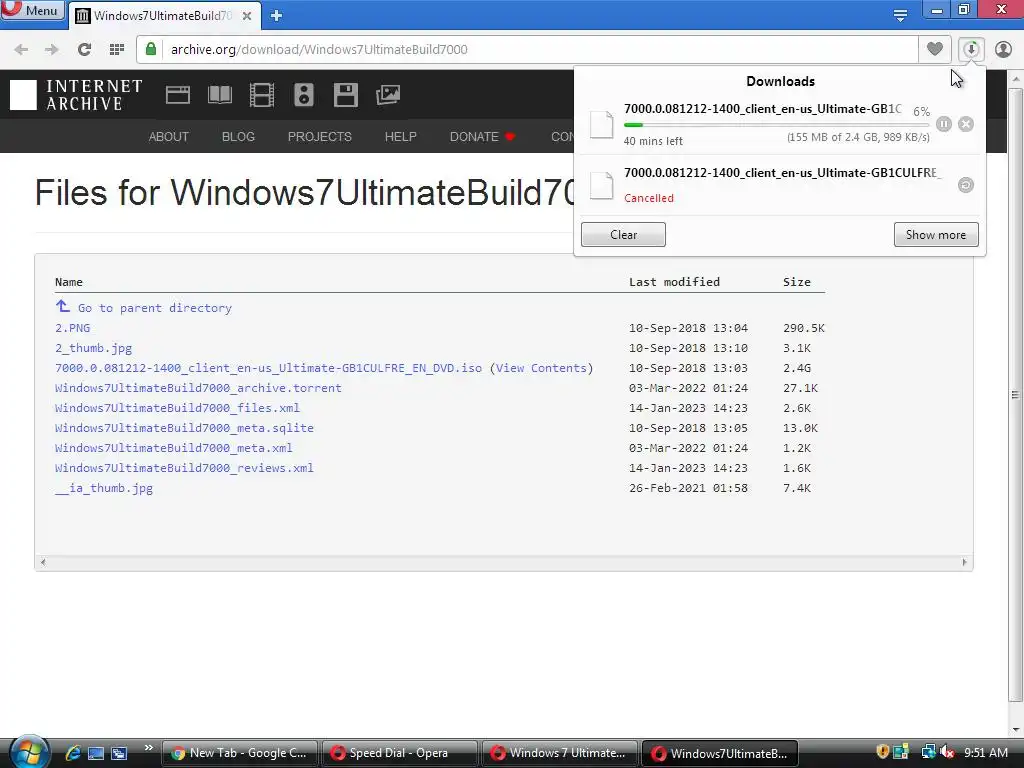The image size is (1024, 768).
Task: Open Web archive icon
Action: [178, 95]
